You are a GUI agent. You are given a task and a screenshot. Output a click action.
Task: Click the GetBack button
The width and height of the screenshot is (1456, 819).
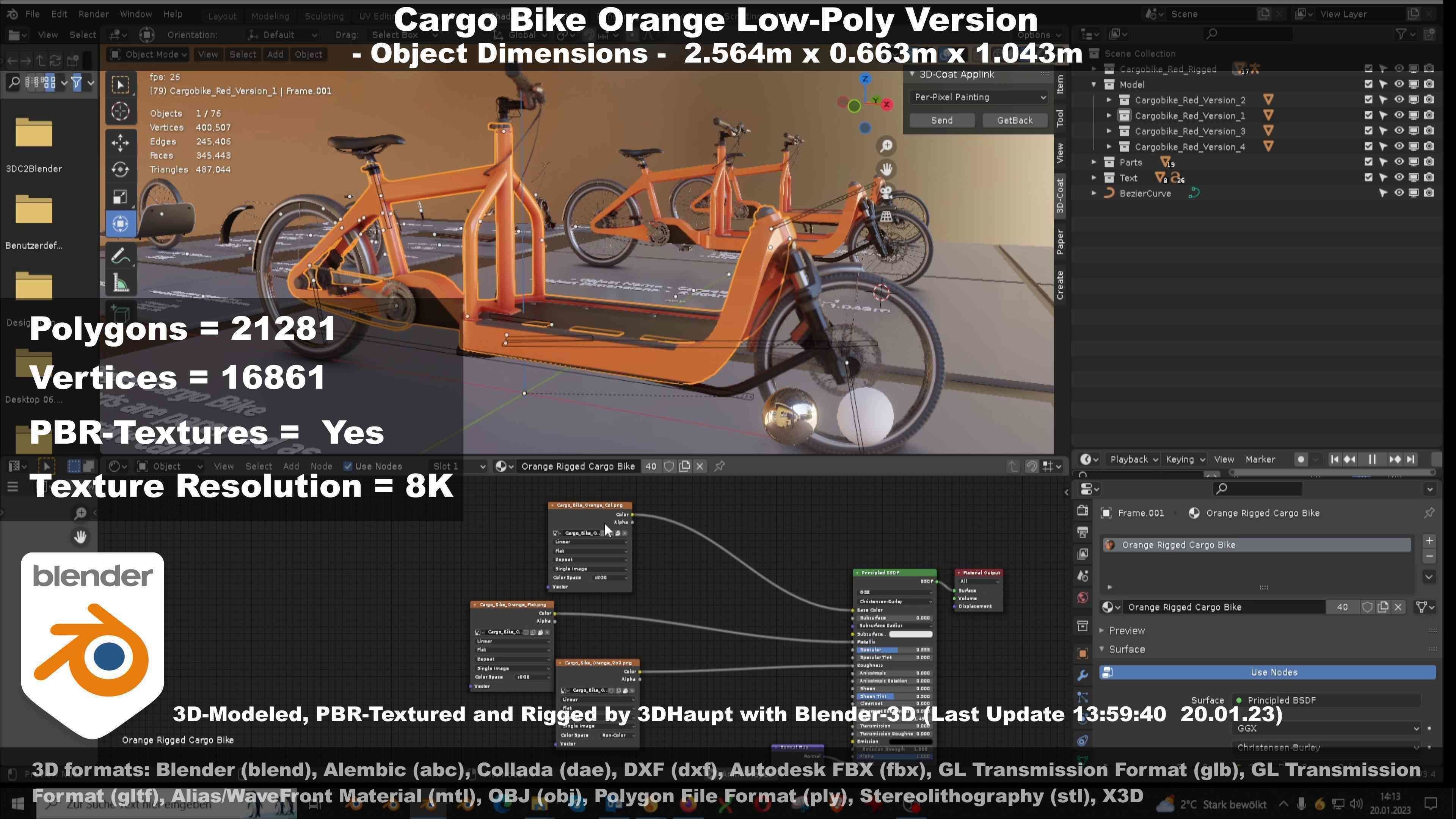click(1015, 121)
